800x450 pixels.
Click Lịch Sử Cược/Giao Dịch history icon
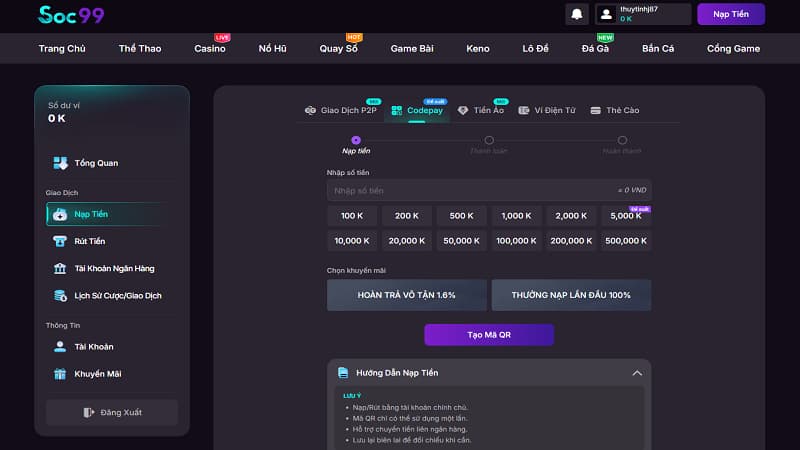[60, 295]
